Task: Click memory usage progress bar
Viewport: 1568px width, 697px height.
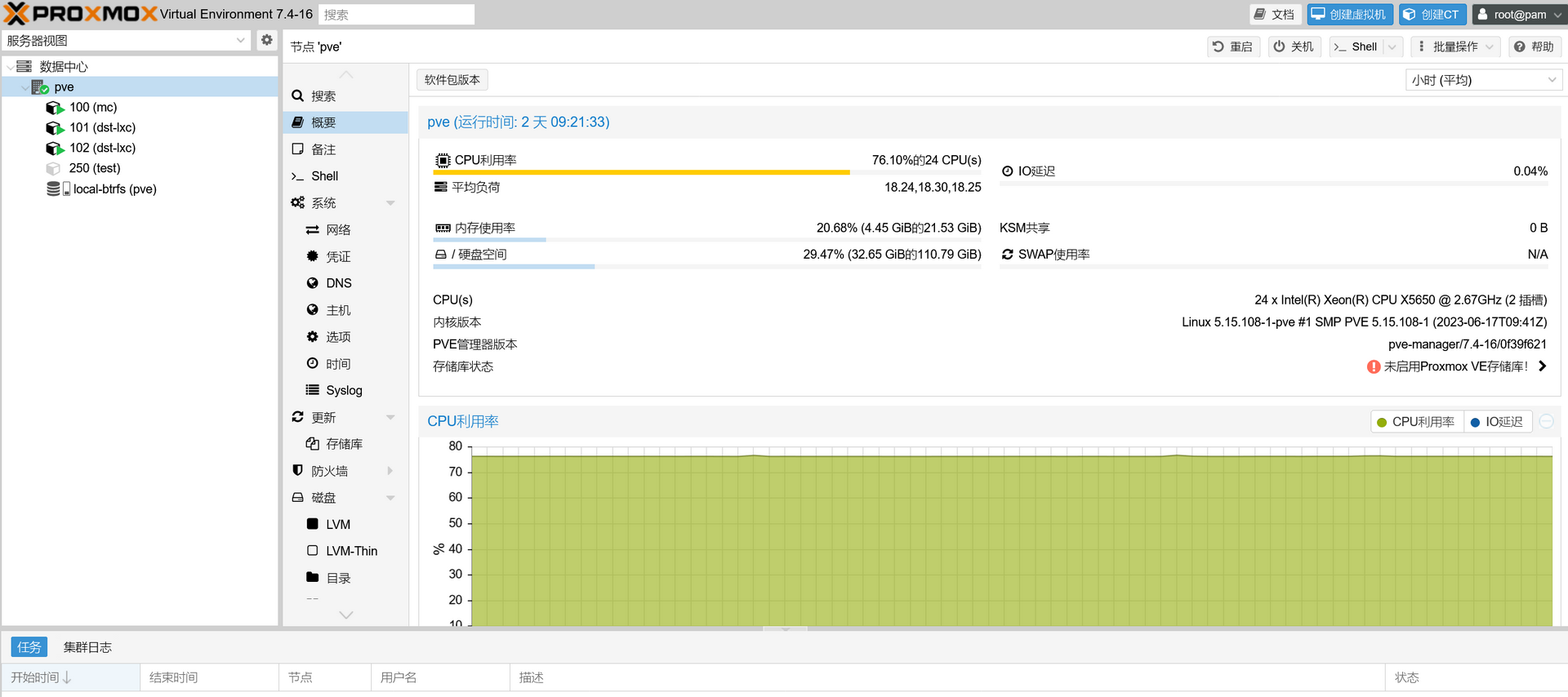Action: pos(707,240)
